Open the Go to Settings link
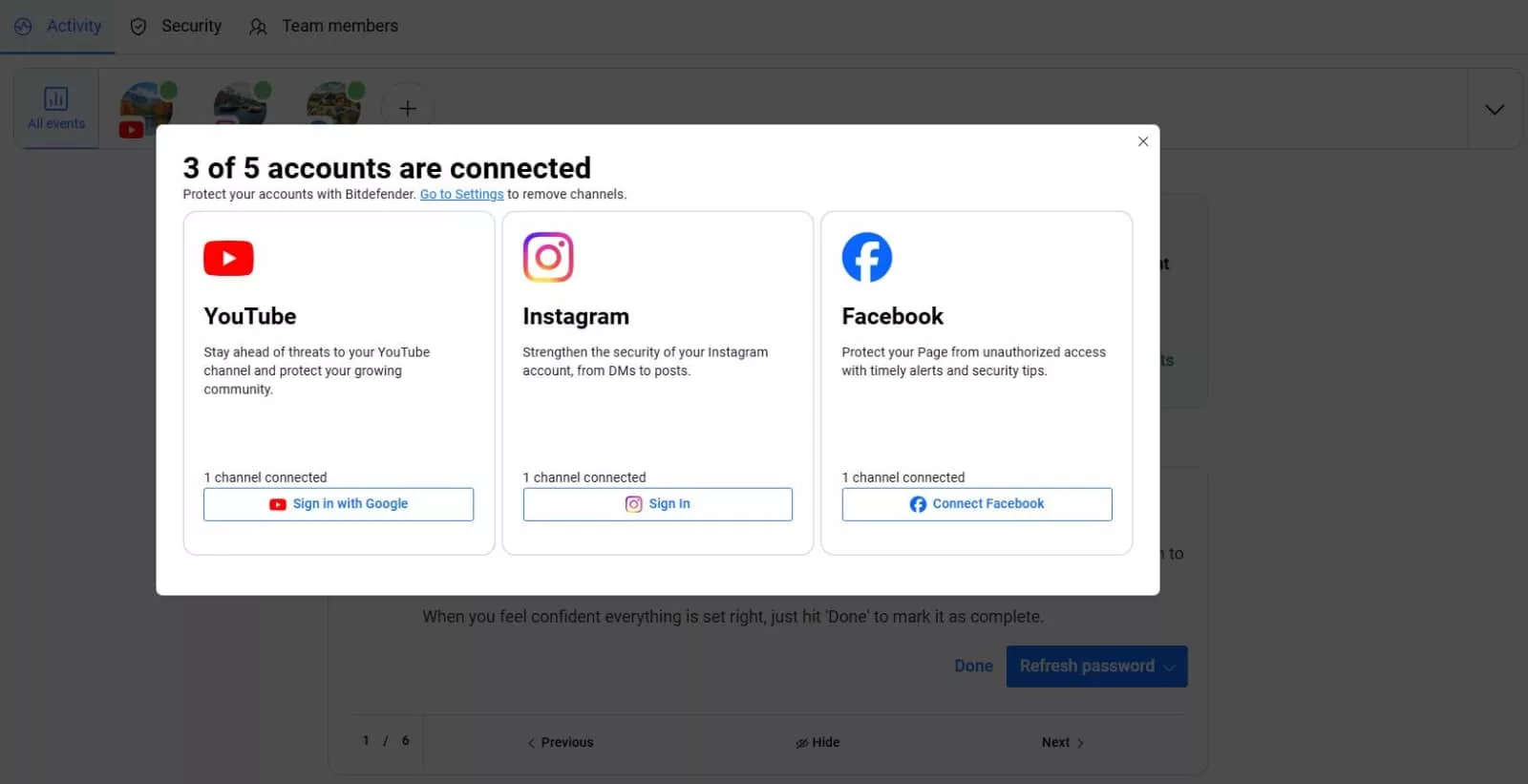This screenshot has height=784, width=1528. [x=461, y=195]
